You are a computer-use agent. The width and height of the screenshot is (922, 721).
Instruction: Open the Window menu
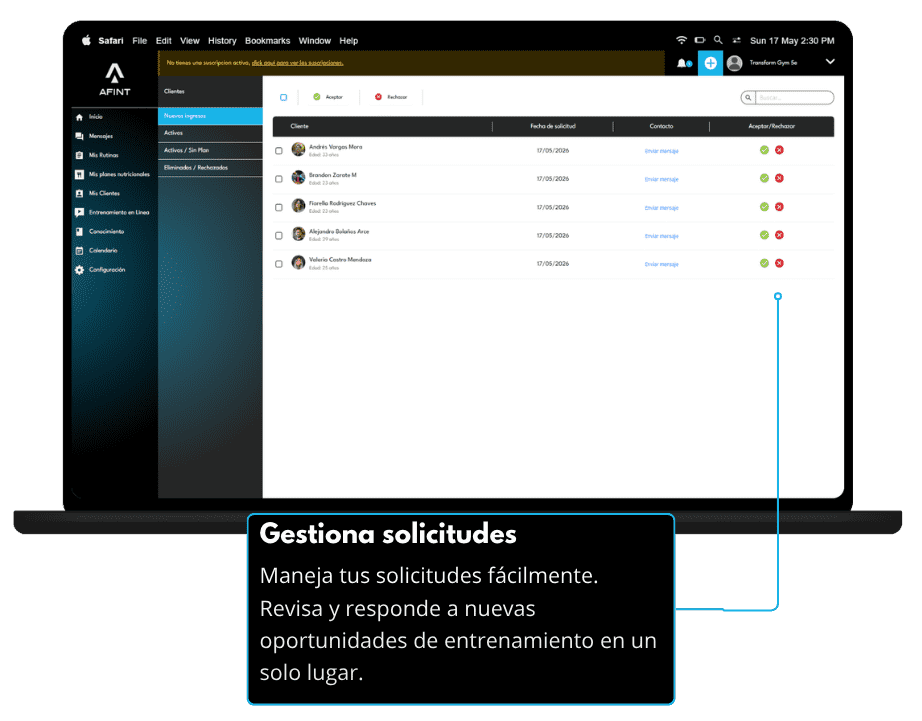click(x=315, y=41)
